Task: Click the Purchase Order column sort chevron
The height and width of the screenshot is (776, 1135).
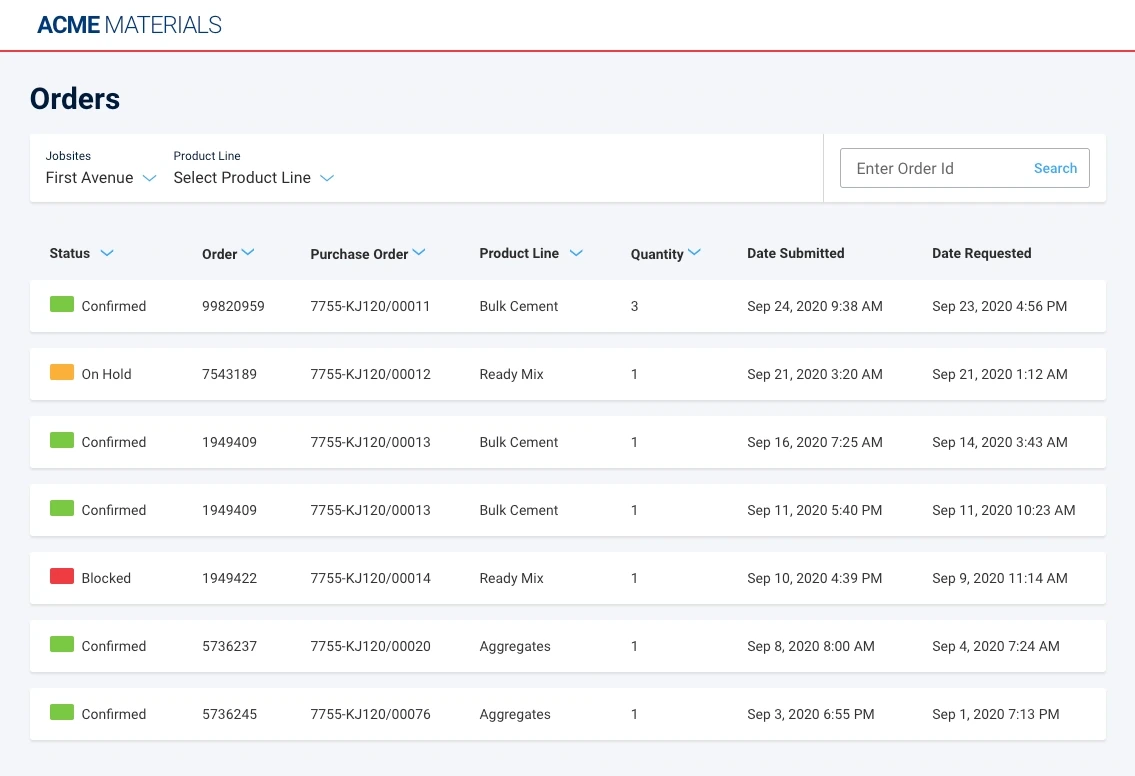Action: pyautogui.click(x=418, y=253)
